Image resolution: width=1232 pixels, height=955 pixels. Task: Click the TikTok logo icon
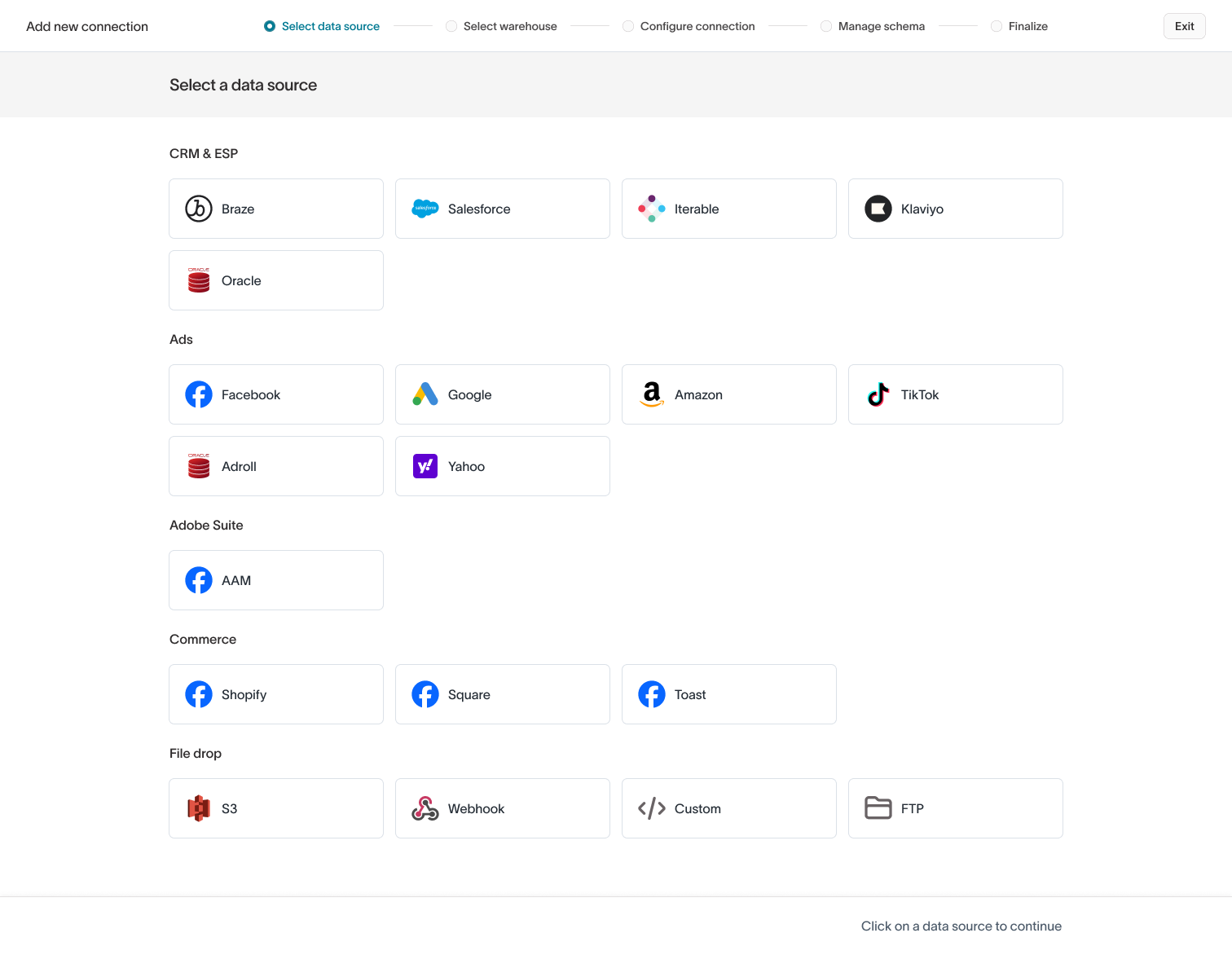878,394
